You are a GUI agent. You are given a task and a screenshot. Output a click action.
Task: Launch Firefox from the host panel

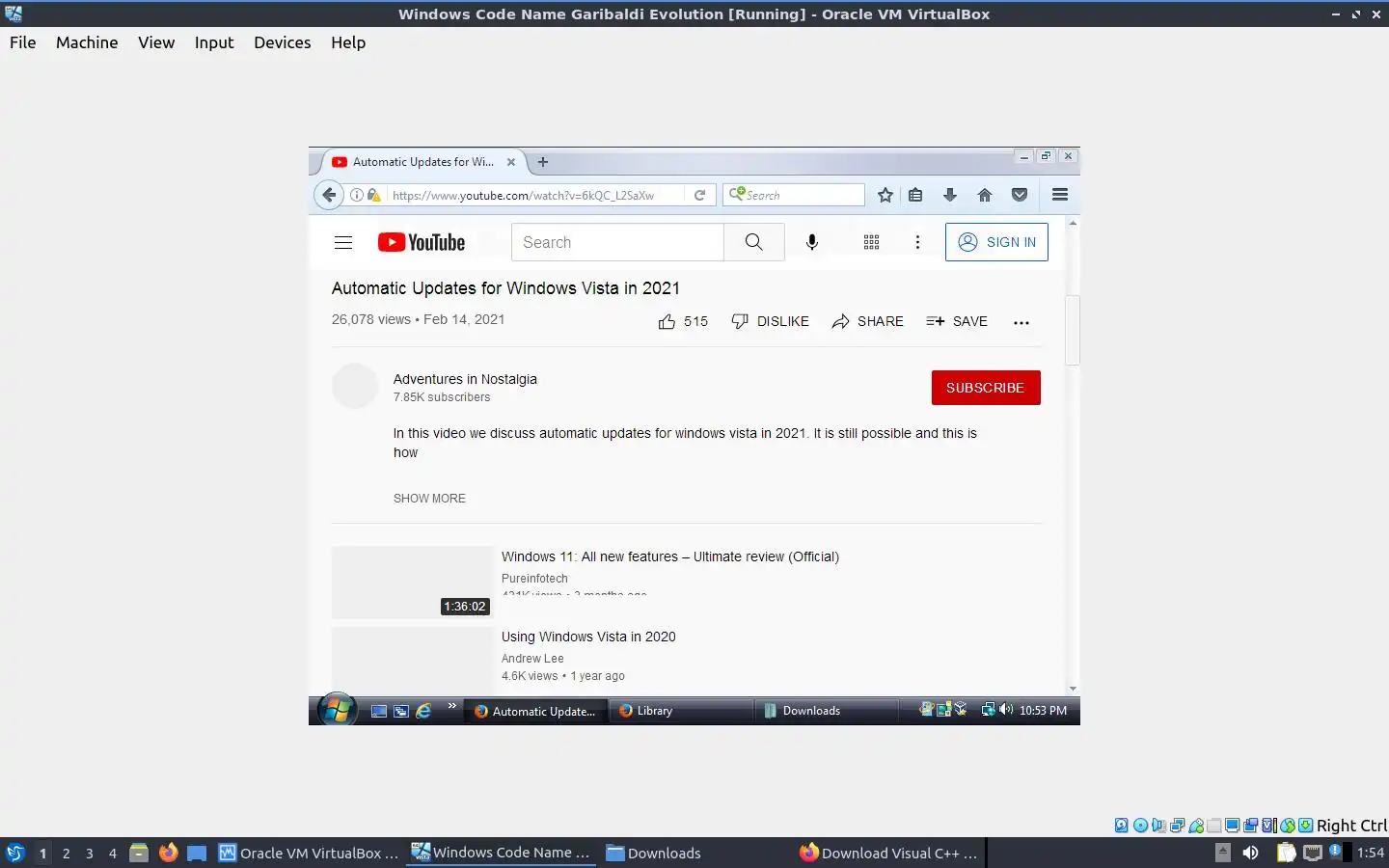click(x=169, y=853)
